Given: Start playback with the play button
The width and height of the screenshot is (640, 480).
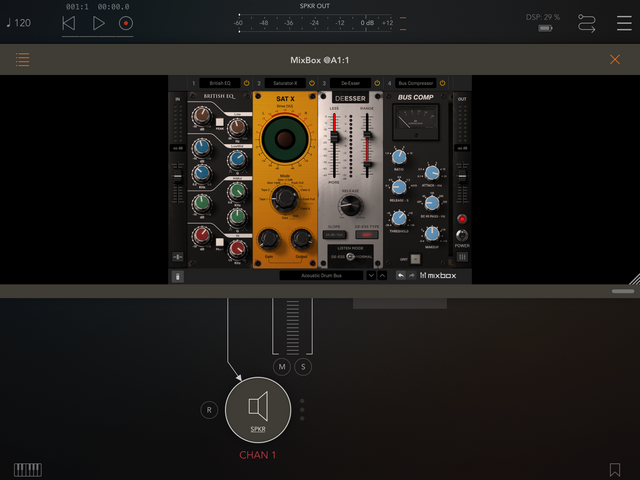Looking at the screenshot, I should pos(98,23).
